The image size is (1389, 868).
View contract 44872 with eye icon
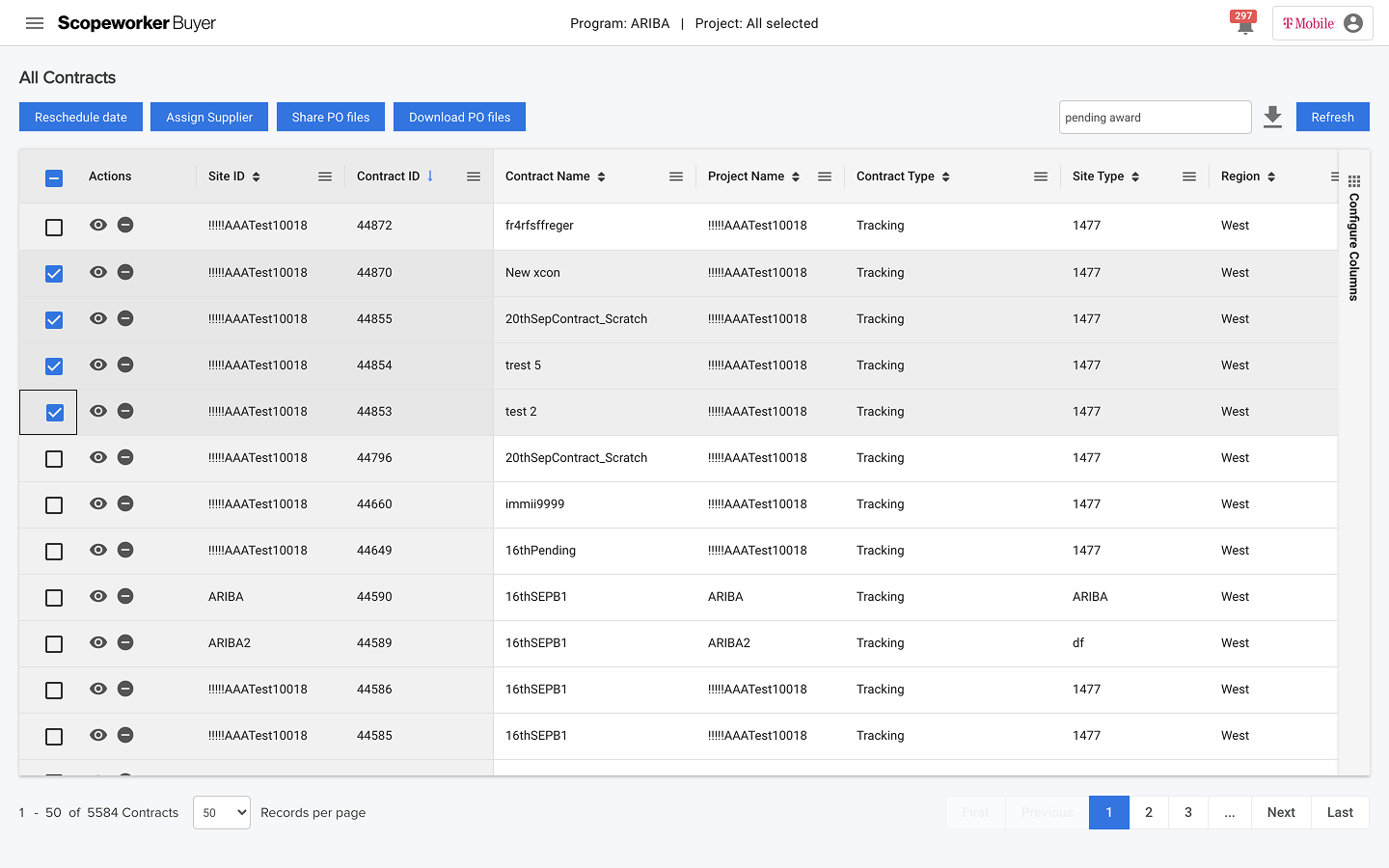[98, 225]
